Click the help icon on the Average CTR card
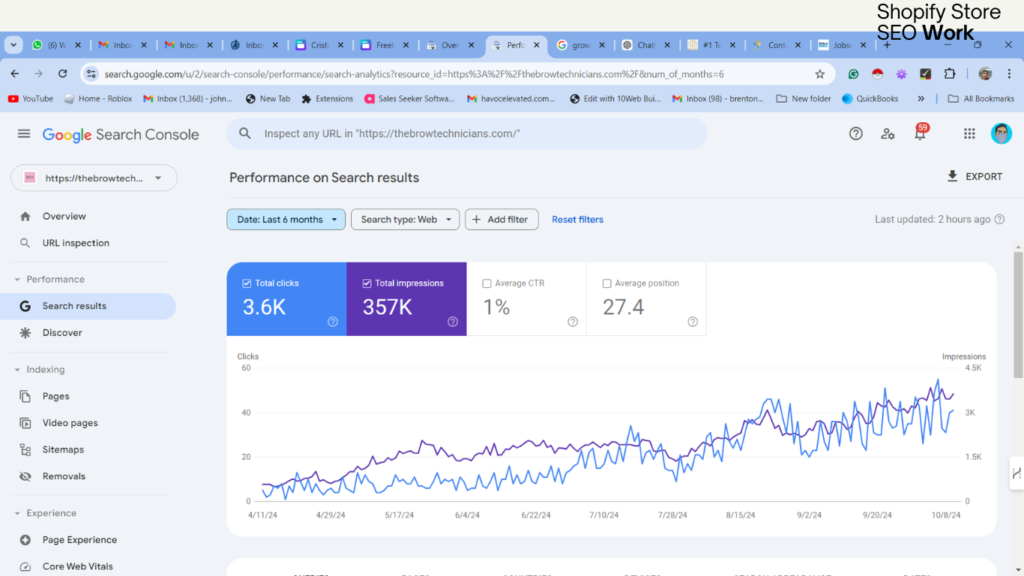 [x=573, y=322]
